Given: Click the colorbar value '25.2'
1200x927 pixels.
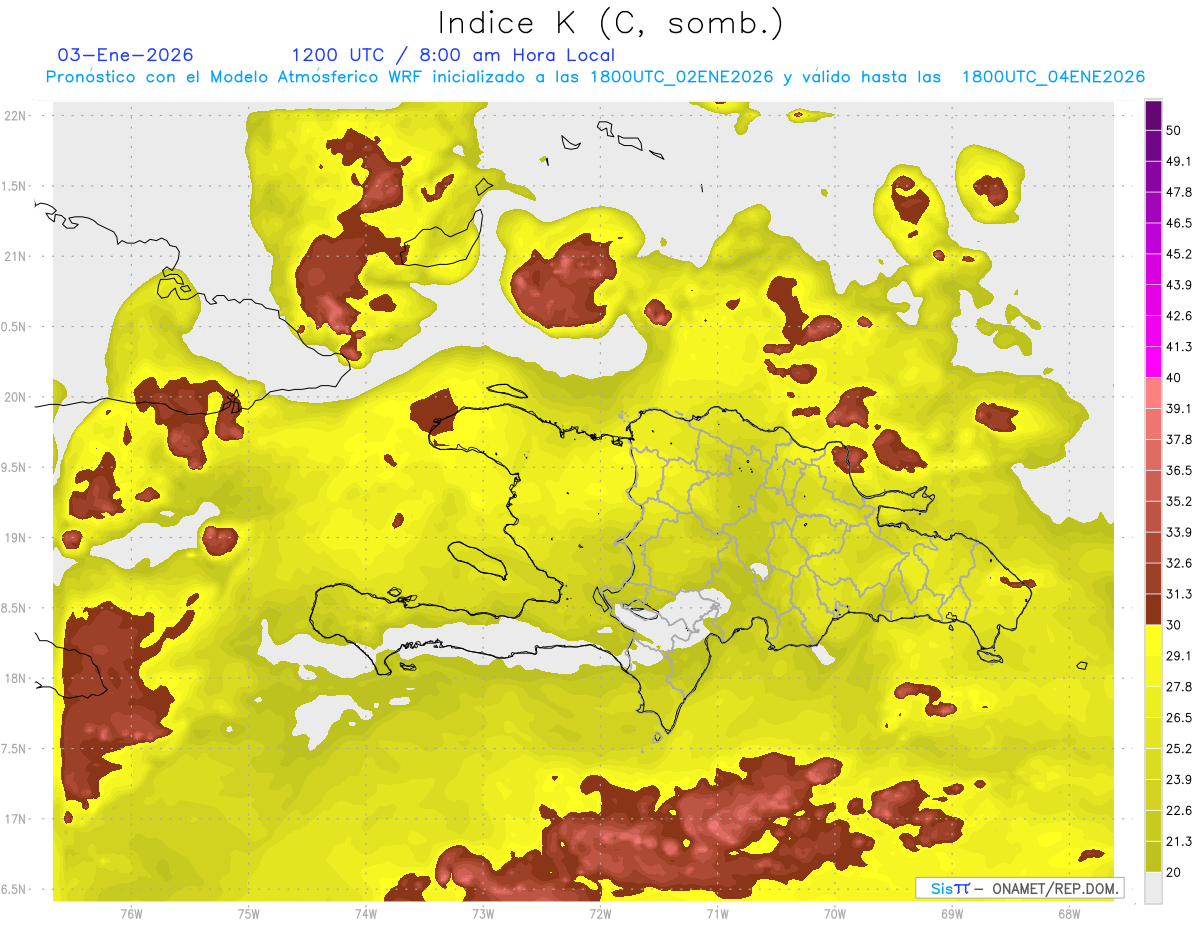Looking at the screenshot, I should (1179, 749).
